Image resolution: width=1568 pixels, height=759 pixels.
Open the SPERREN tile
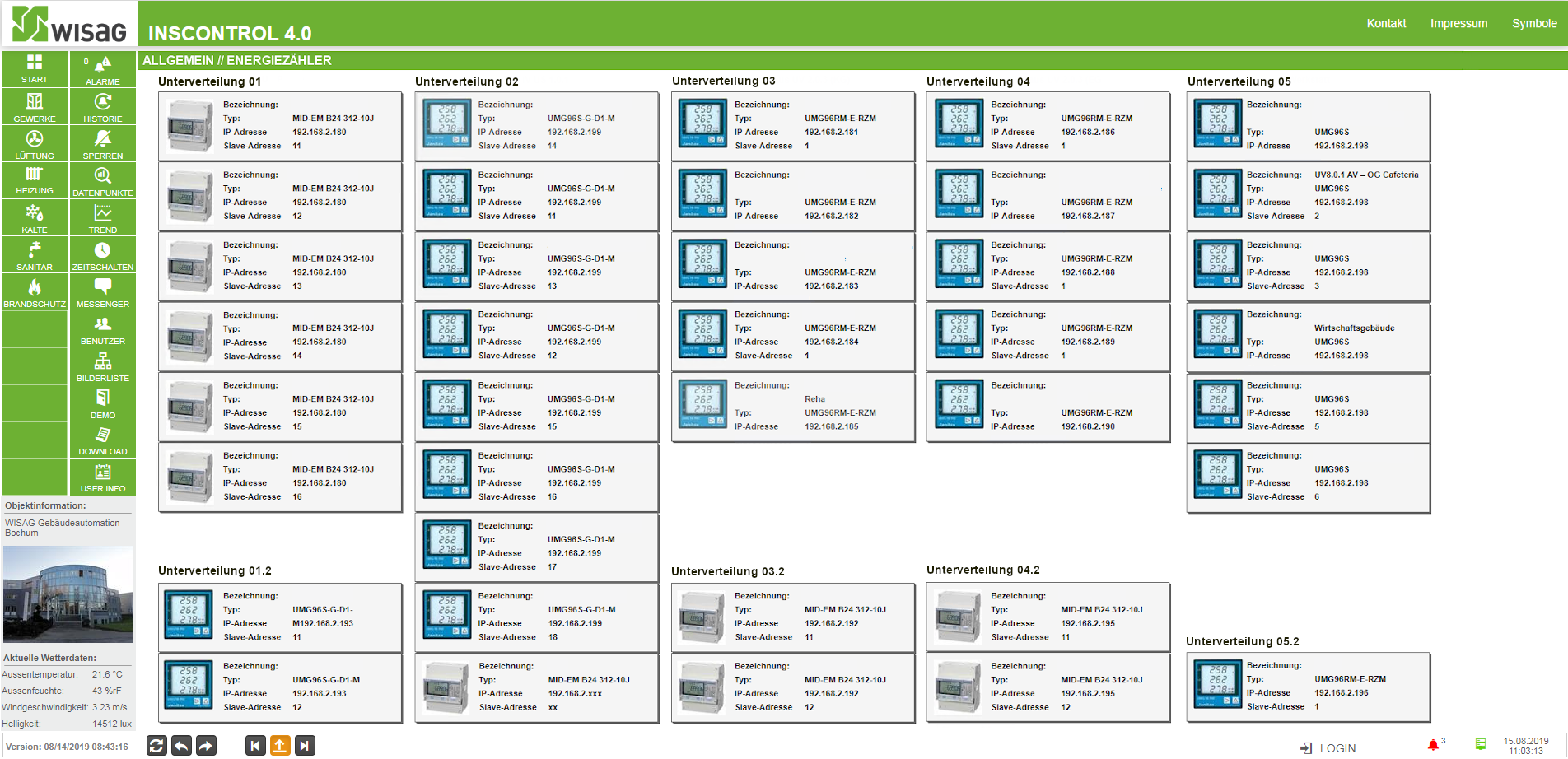(103, 143)
